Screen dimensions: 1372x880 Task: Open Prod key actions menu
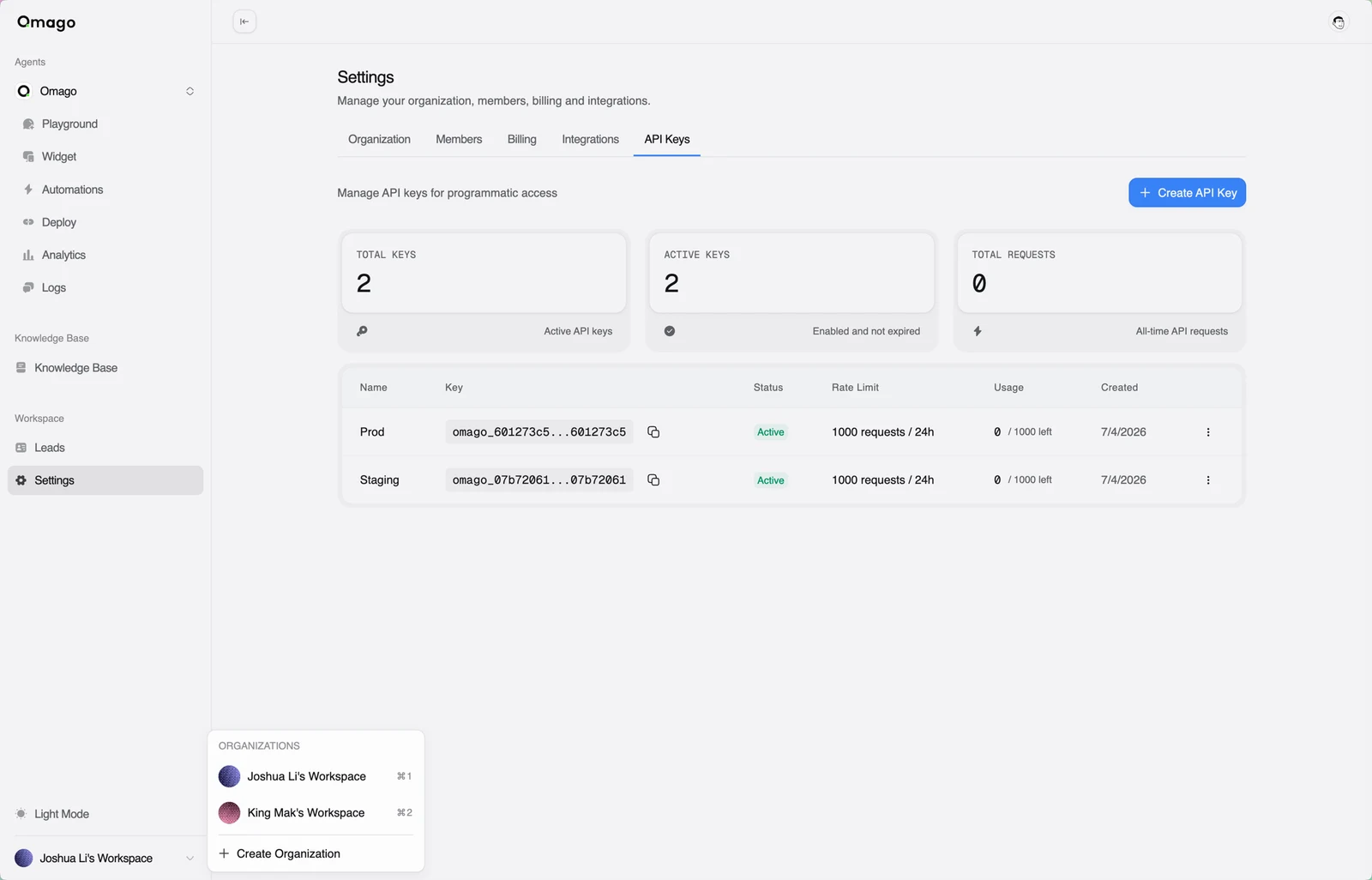tap(1208, 432)
